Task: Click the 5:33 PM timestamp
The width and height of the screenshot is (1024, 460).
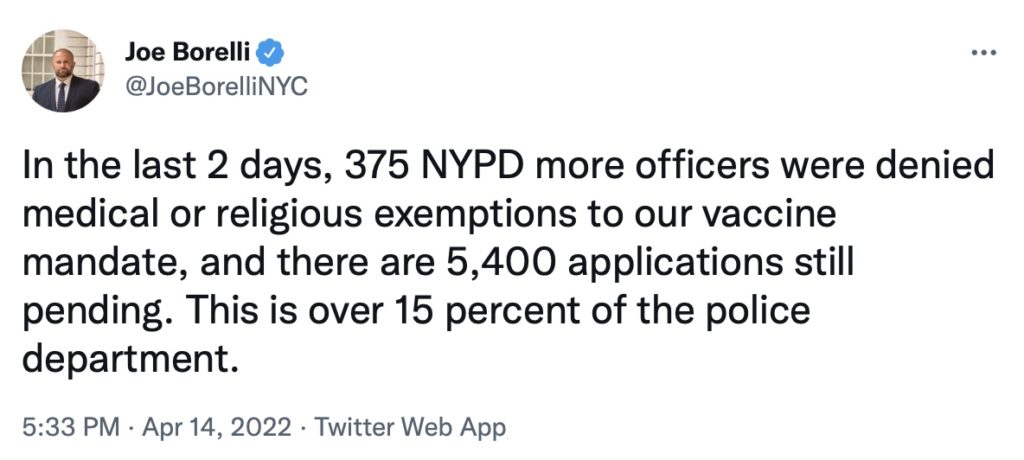Action: (71, 427)
